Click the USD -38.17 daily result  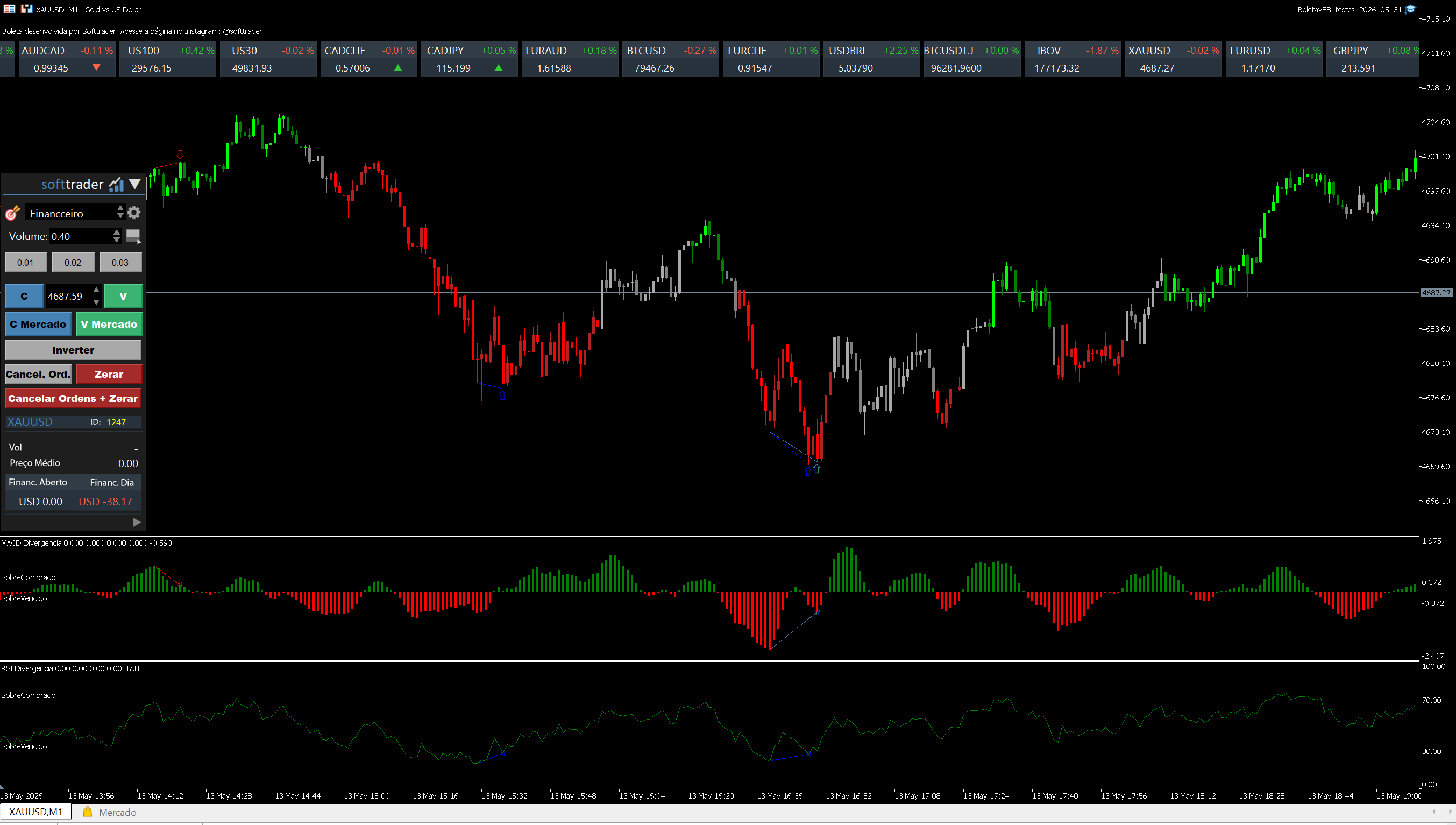coord(105,502)
